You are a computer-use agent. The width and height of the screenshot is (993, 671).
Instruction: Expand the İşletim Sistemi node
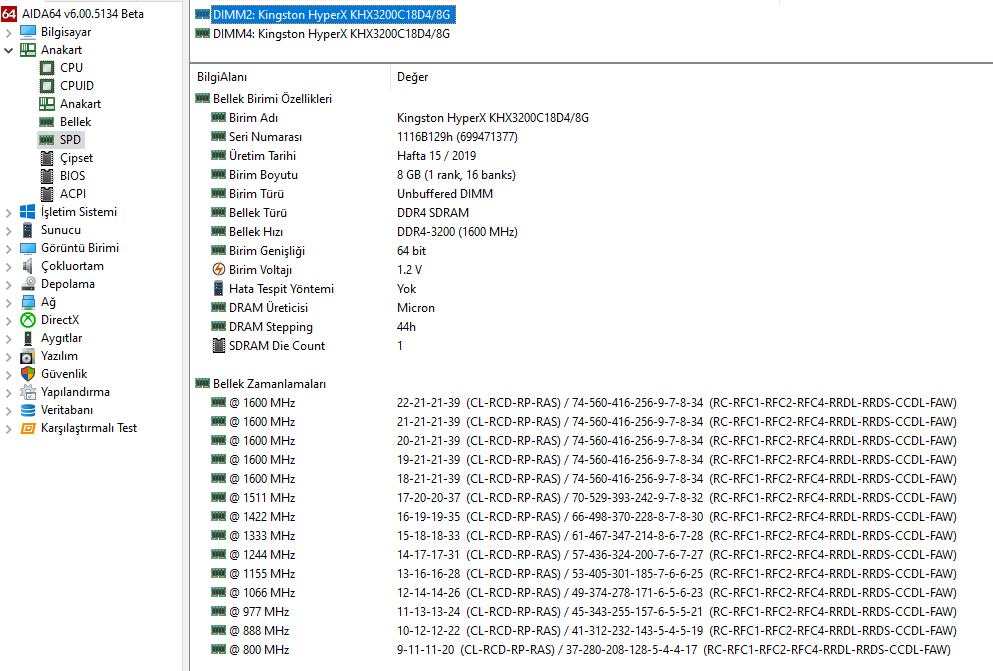click(x=9, y=213)
